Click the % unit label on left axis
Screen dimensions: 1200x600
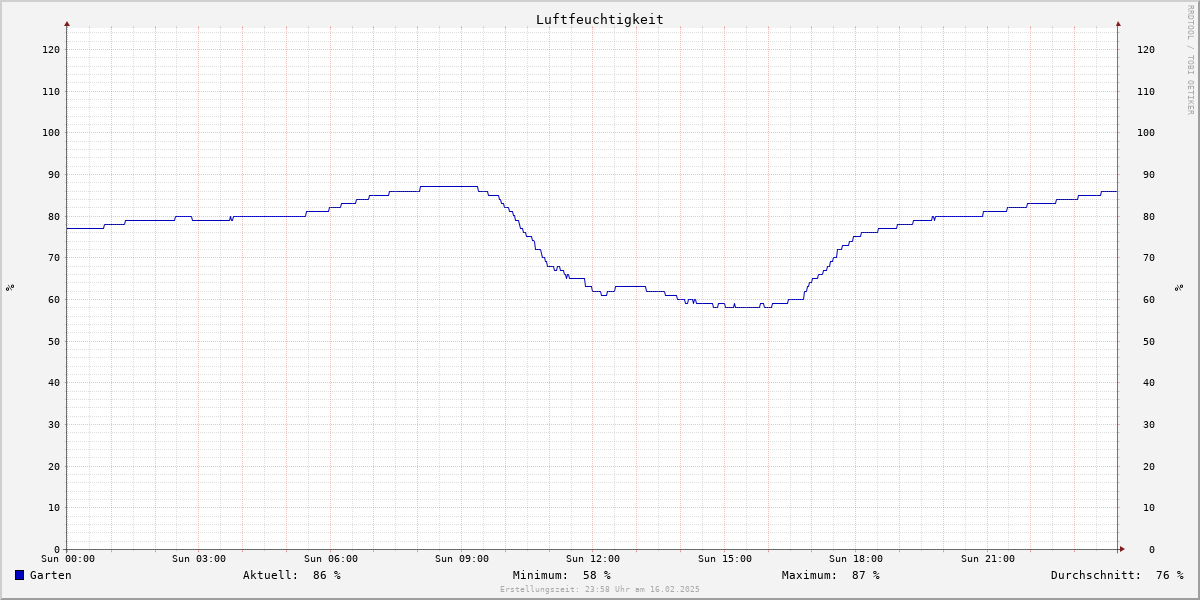click(10, 288)
